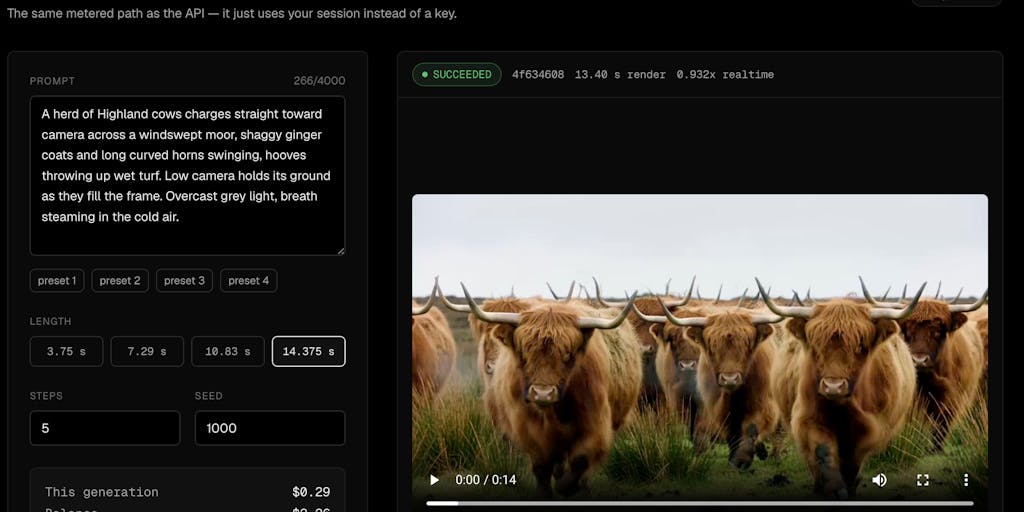The image size is (1024, 512).
Task: Click the SUCCEEDED status badge
Action: coord(456,74)
